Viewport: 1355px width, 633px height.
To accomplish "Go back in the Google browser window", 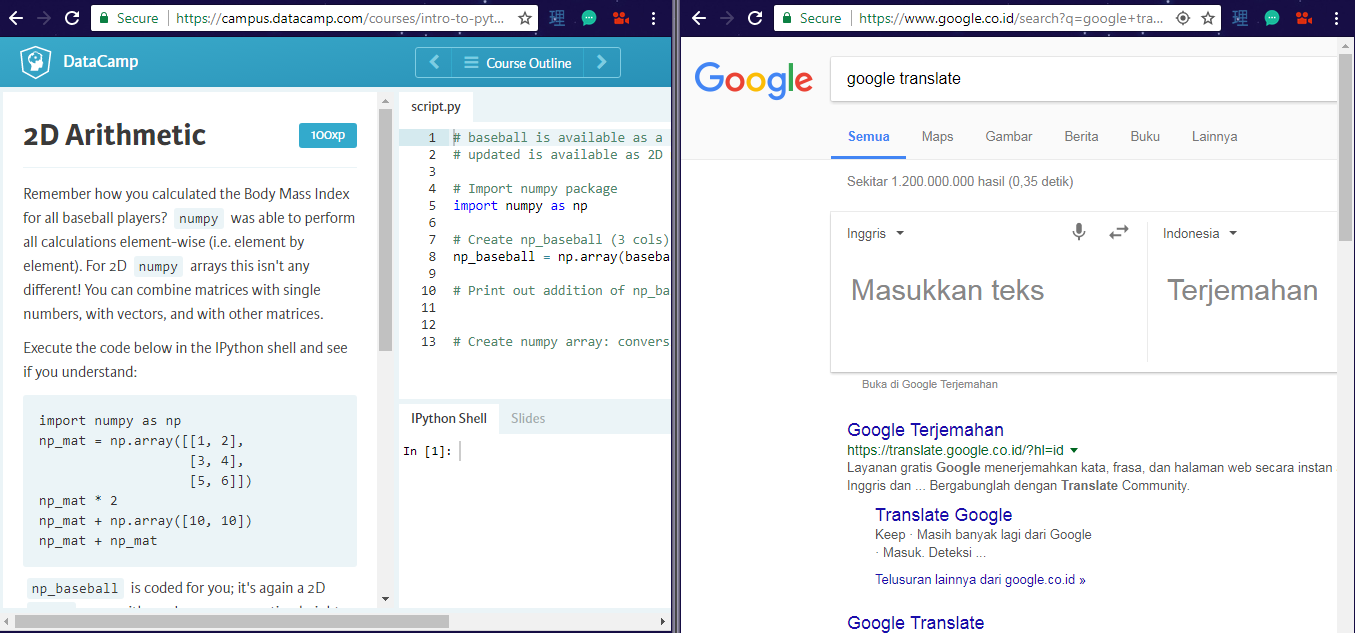I will point(699,18).
